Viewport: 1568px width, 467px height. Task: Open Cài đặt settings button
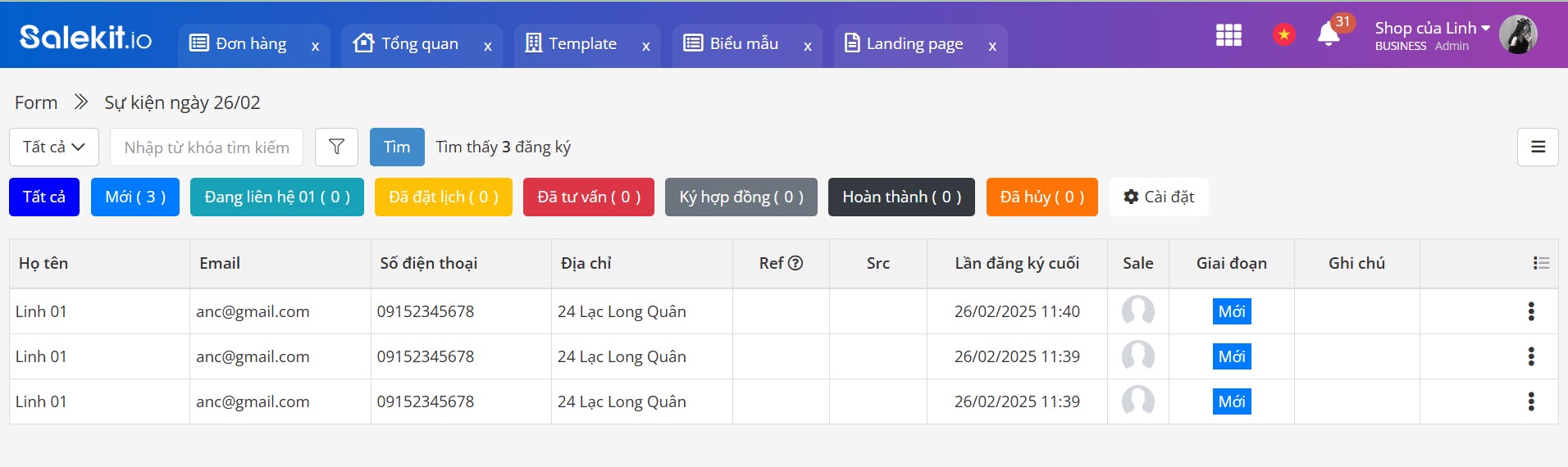[x=1158, y=197]
